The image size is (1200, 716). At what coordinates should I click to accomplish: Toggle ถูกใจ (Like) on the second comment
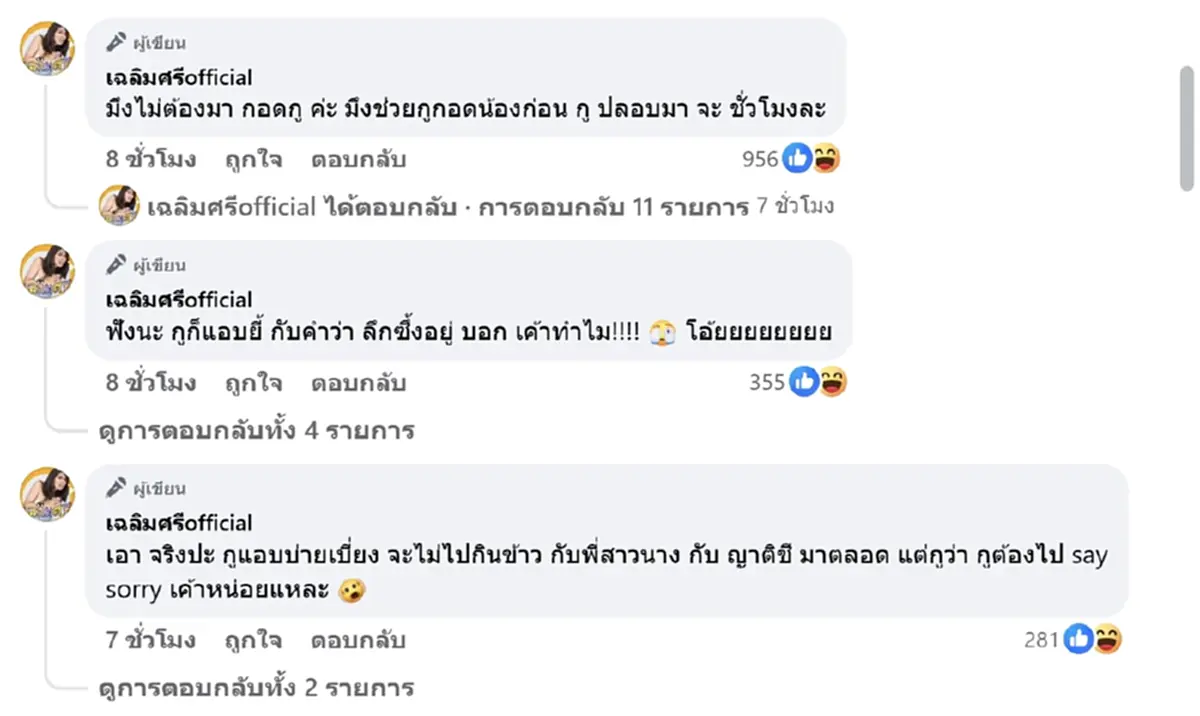255,382
